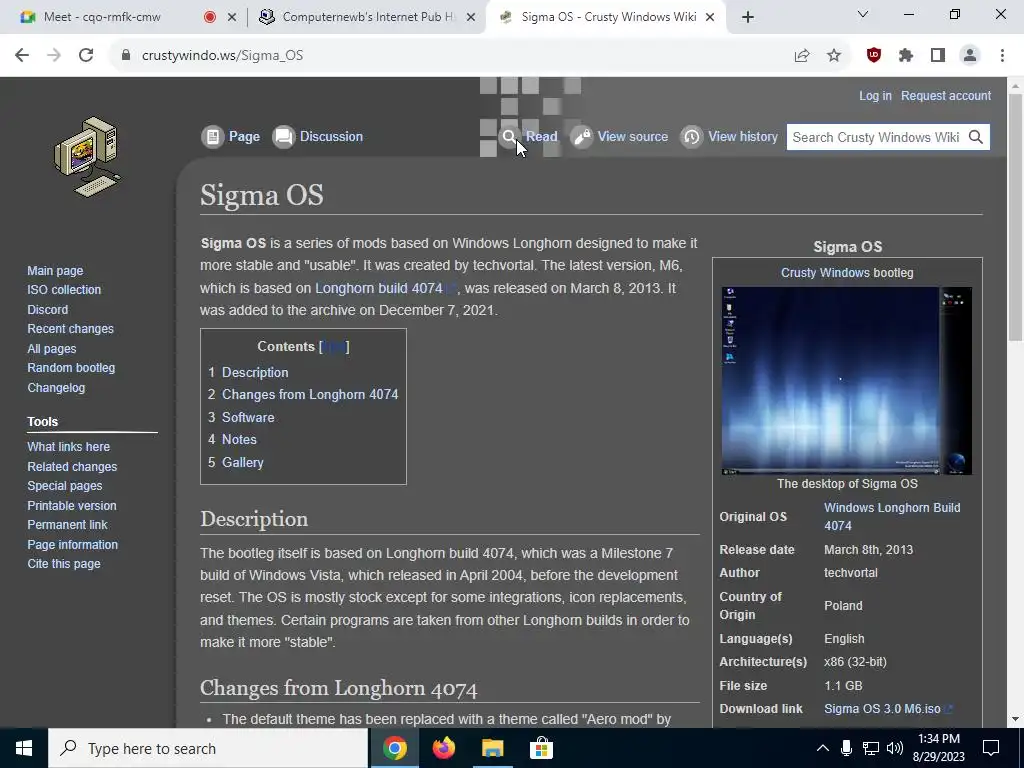Reload the page with refresh icon
The height and width of the screenshot is (768, 1024).
(x=86, y=56)
